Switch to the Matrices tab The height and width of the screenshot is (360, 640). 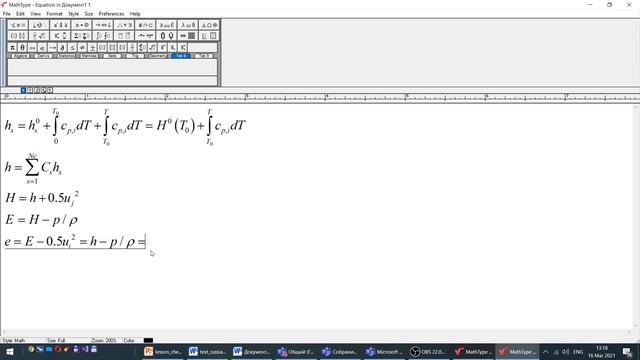[89, 56]
